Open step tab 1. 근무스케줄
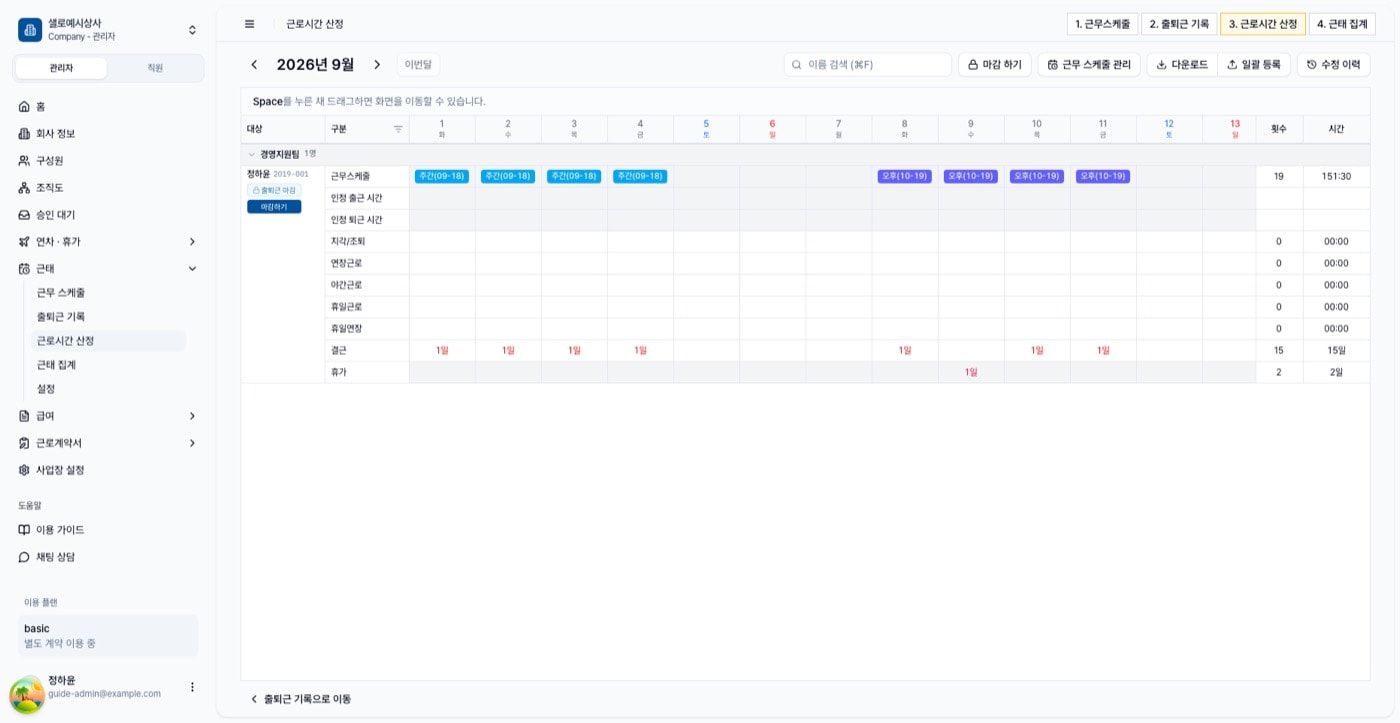The height and width of the screenshot is (723, 1400). (x=1103, y=24)
